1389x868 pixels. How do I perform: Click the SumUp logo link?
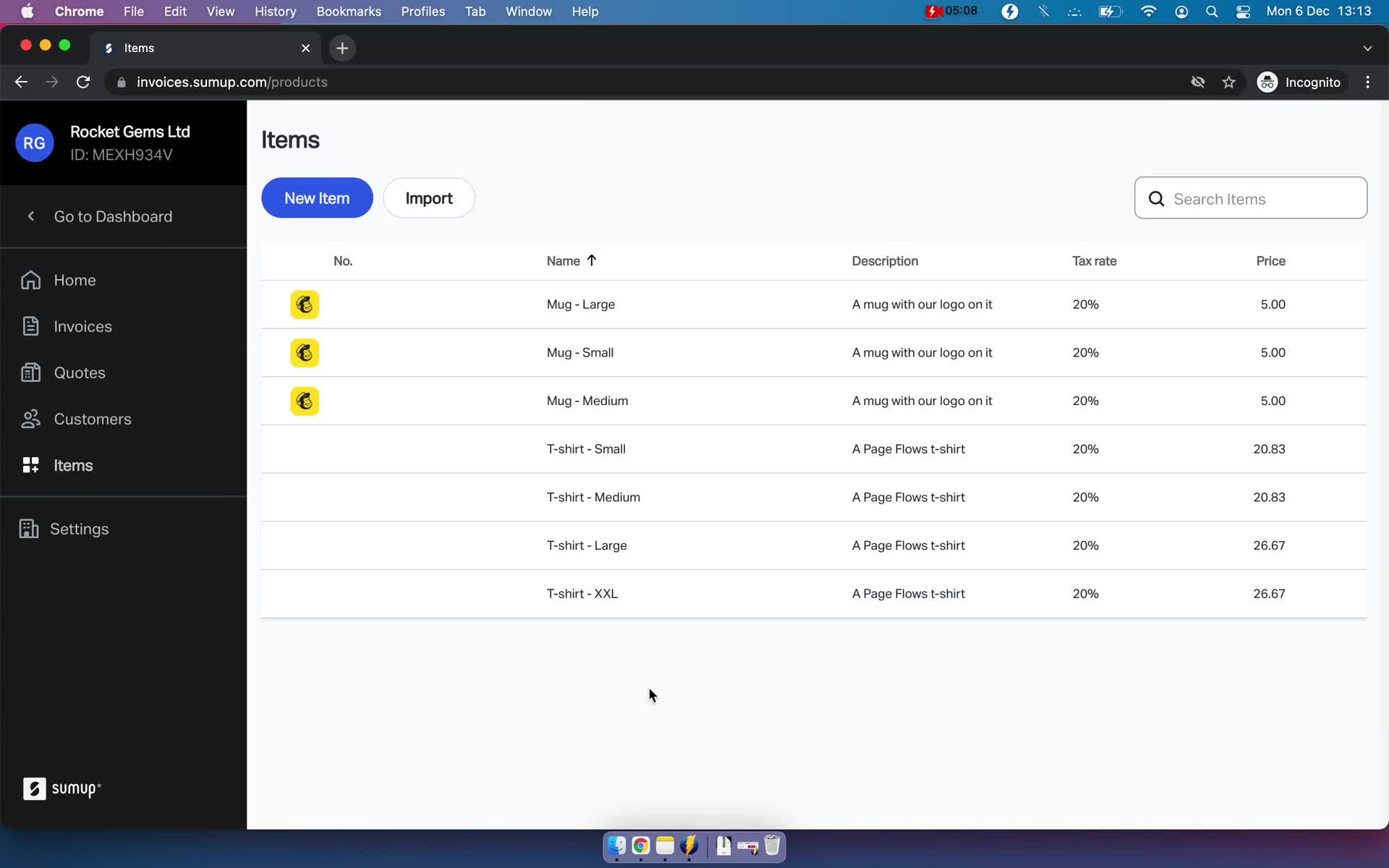[63, 788]
